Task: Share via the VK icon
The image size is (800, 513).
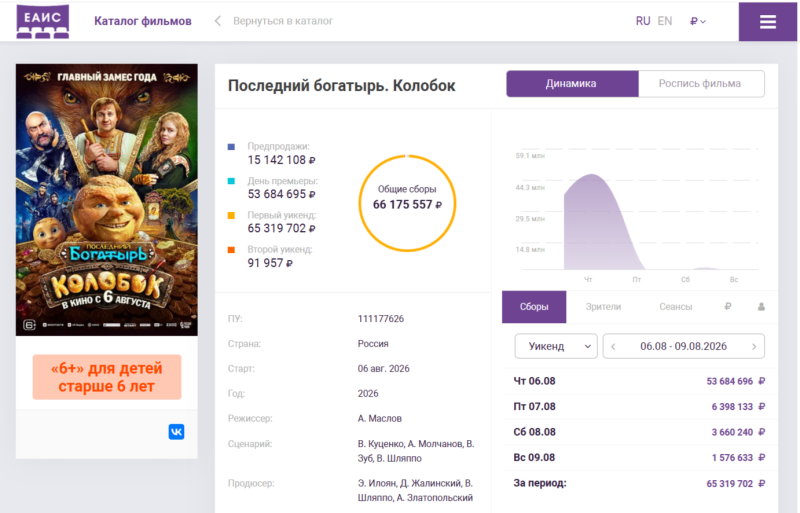Action: [x=177, y=432]
